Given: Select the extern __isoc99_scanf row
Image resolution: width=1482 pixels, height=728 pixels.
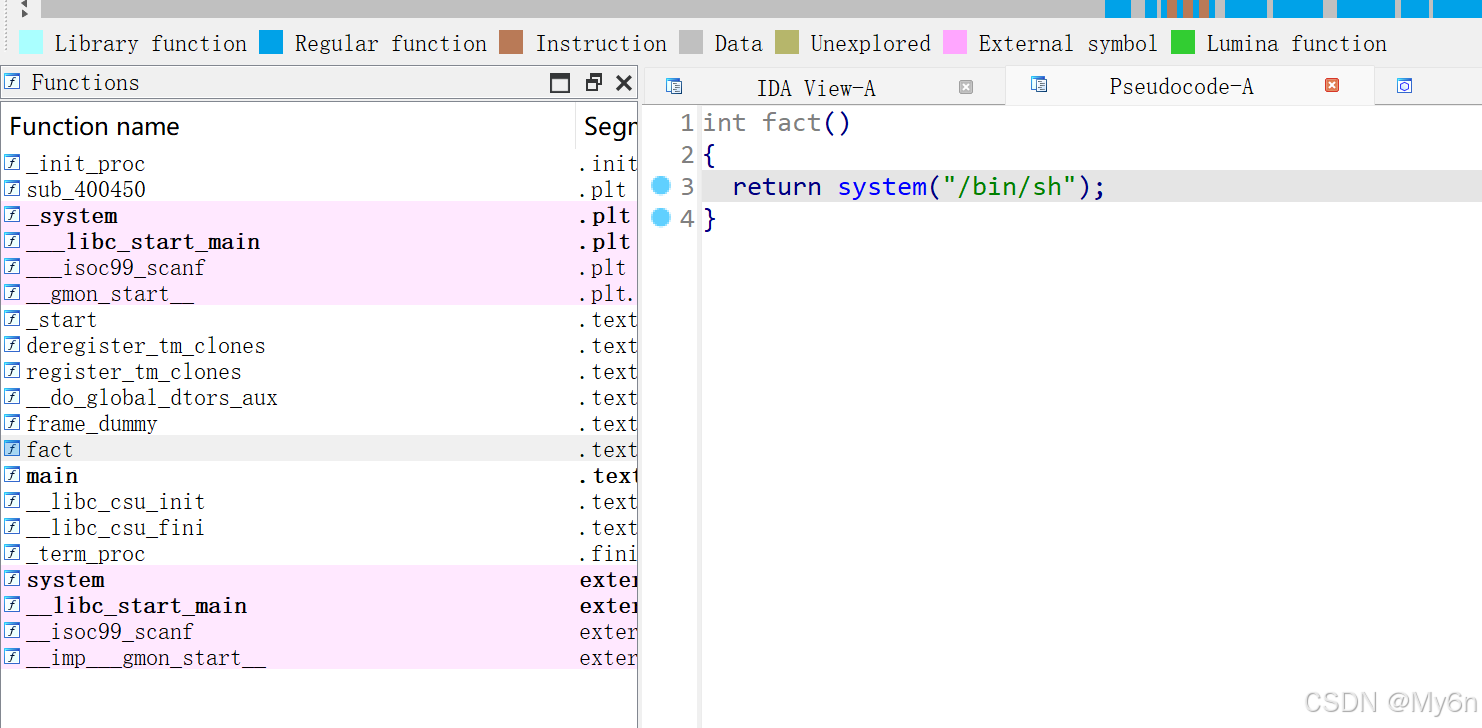Looking at the screenshot, I should [319, 632].
